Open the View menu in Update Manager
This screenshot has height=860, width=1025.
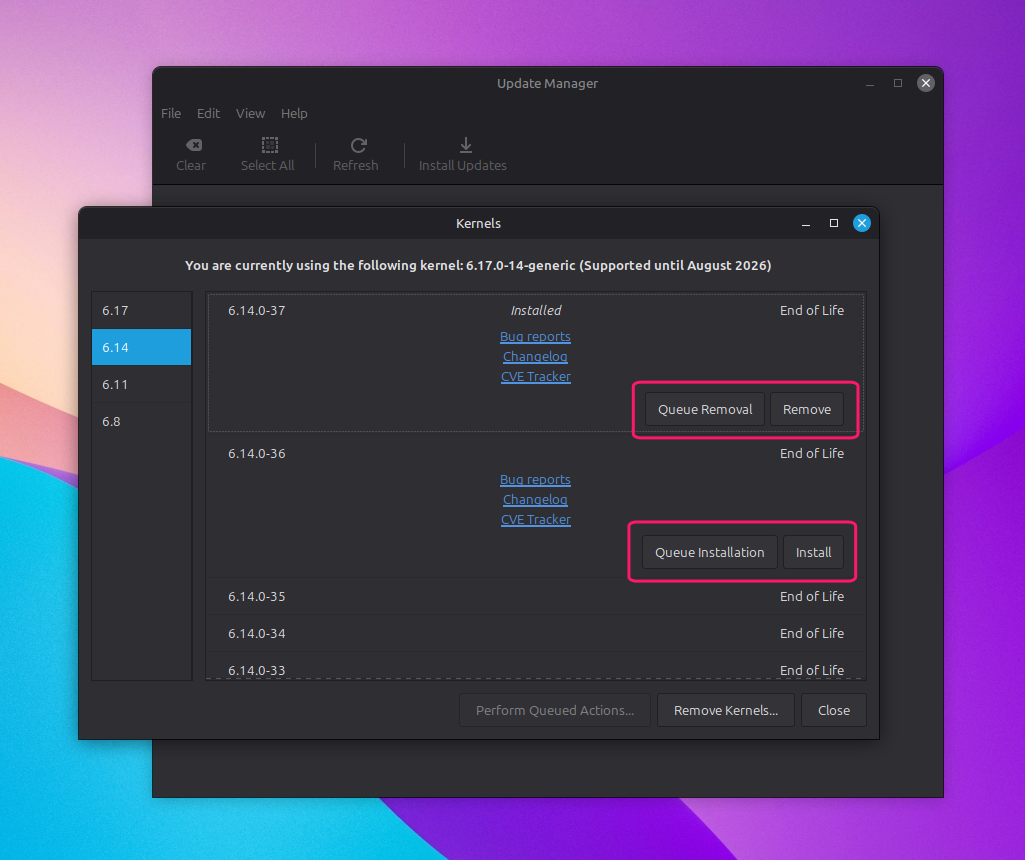[x=250, y=113]
